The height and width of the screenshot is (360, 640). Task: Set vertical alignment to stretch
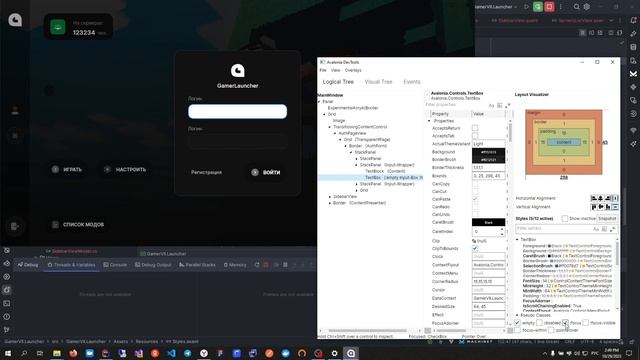pos(615,207)
